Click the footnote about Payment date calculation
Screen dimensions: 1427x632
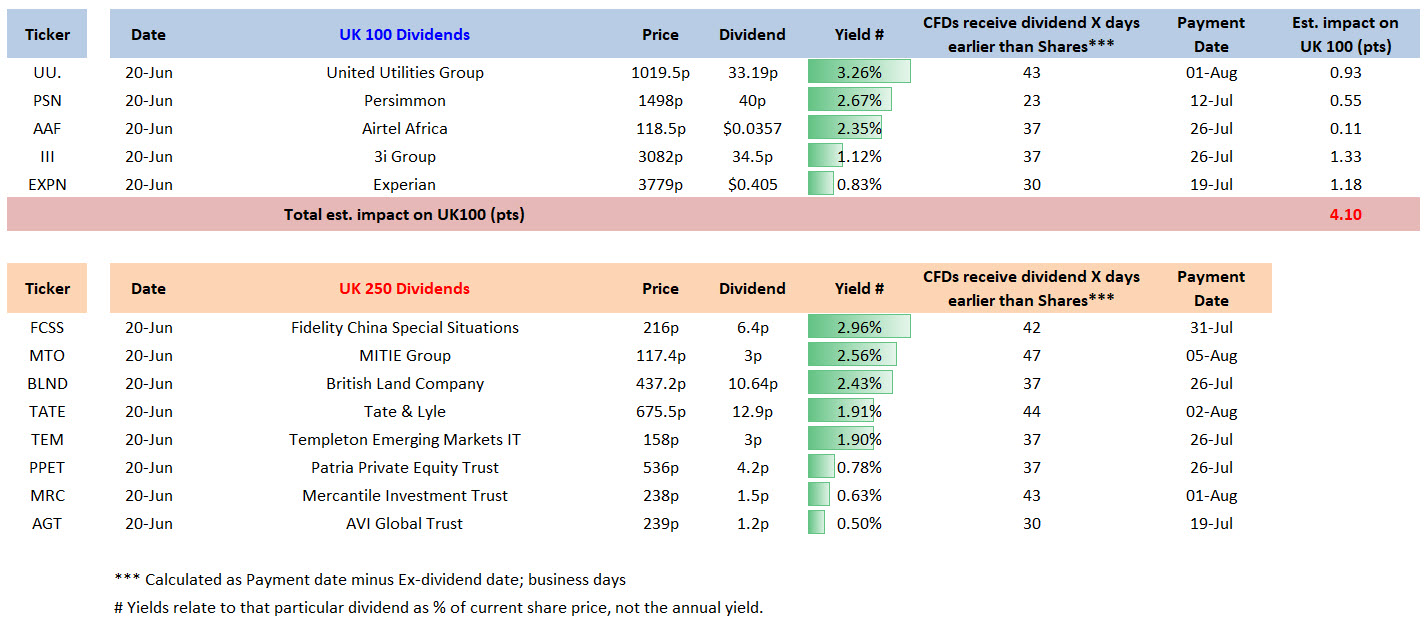click(x=370, y=580)
